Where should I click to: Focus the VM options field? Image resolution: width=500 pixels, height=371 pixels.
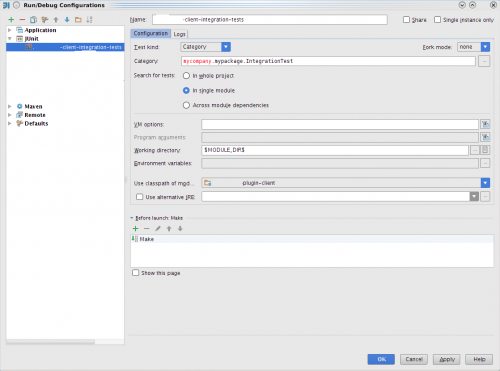click(340, 124)
